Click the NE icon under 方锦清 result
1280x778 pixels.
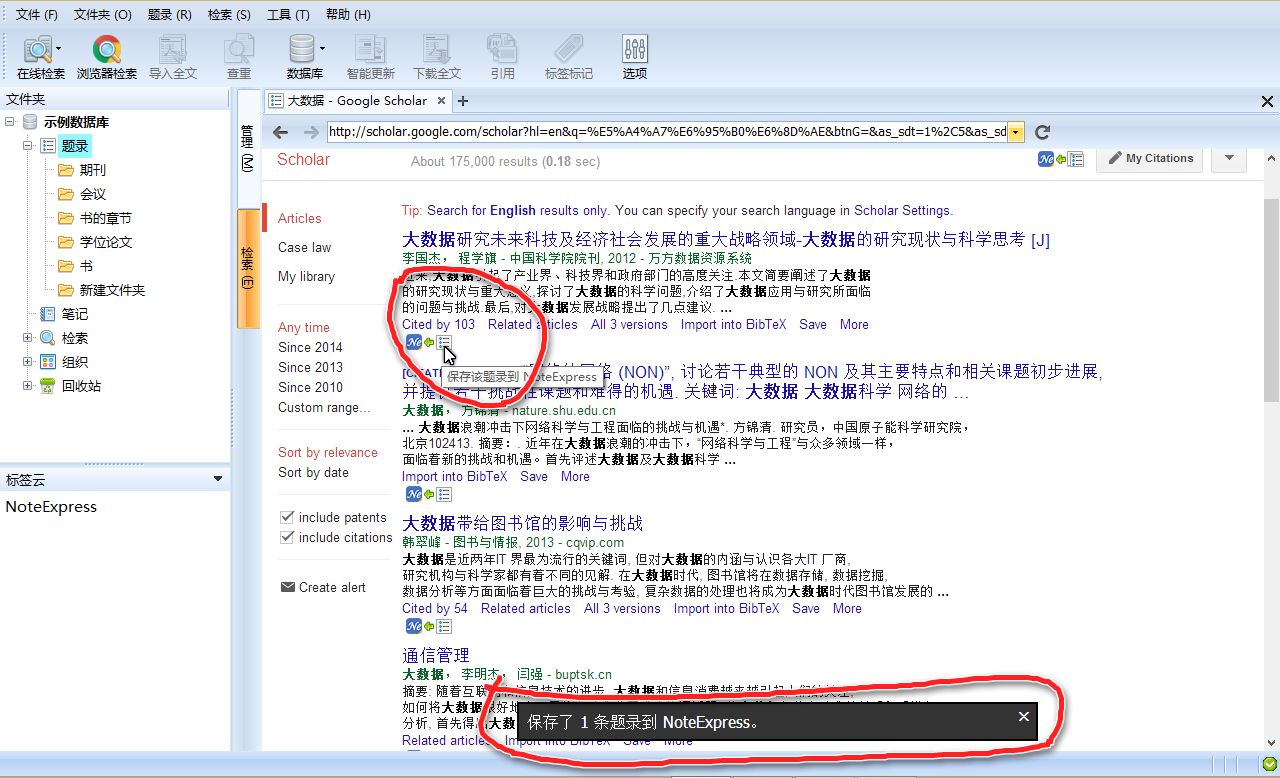[x=414, y=494]
